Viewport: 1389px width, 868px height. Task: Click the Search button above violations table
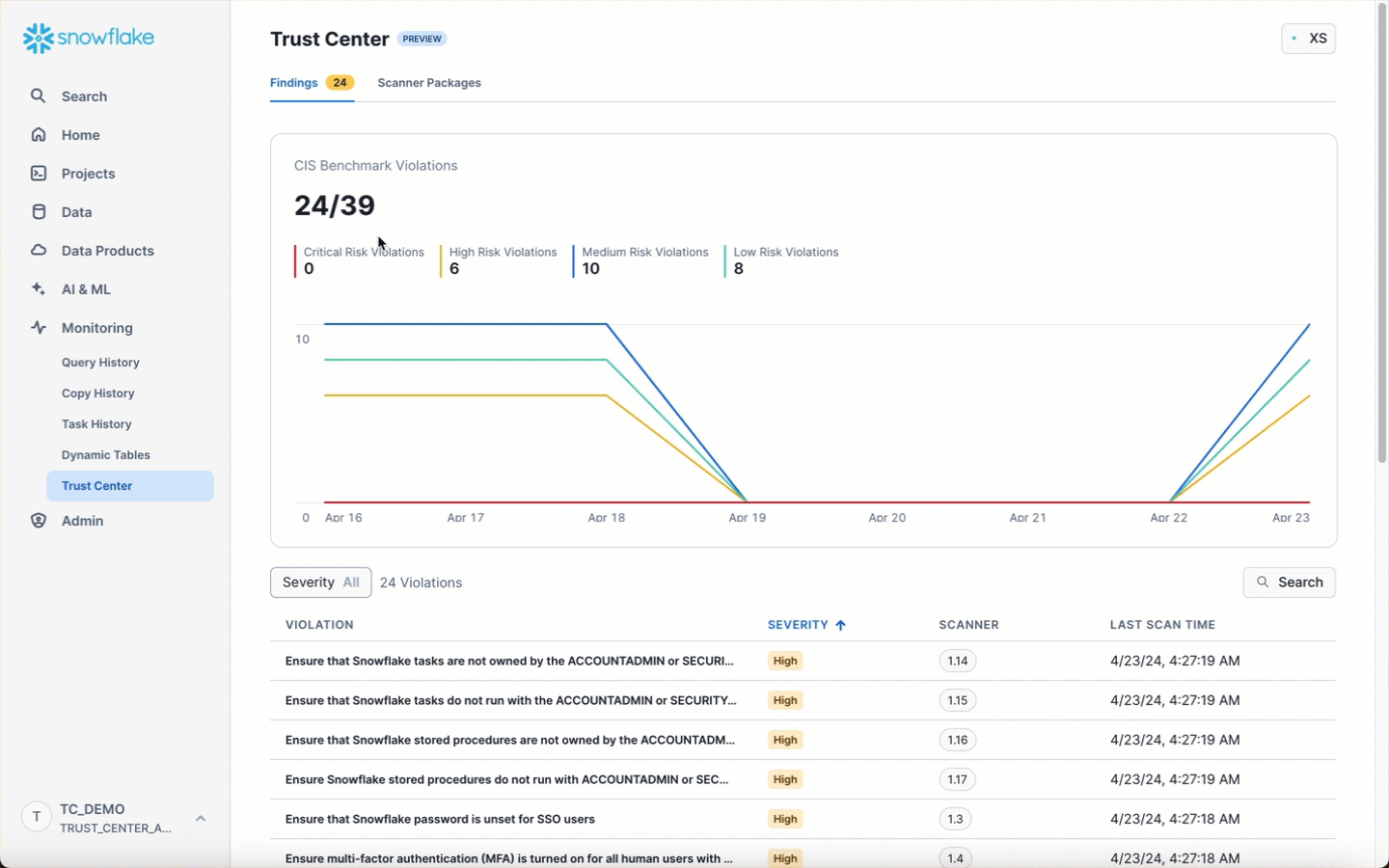[1289, 583]
